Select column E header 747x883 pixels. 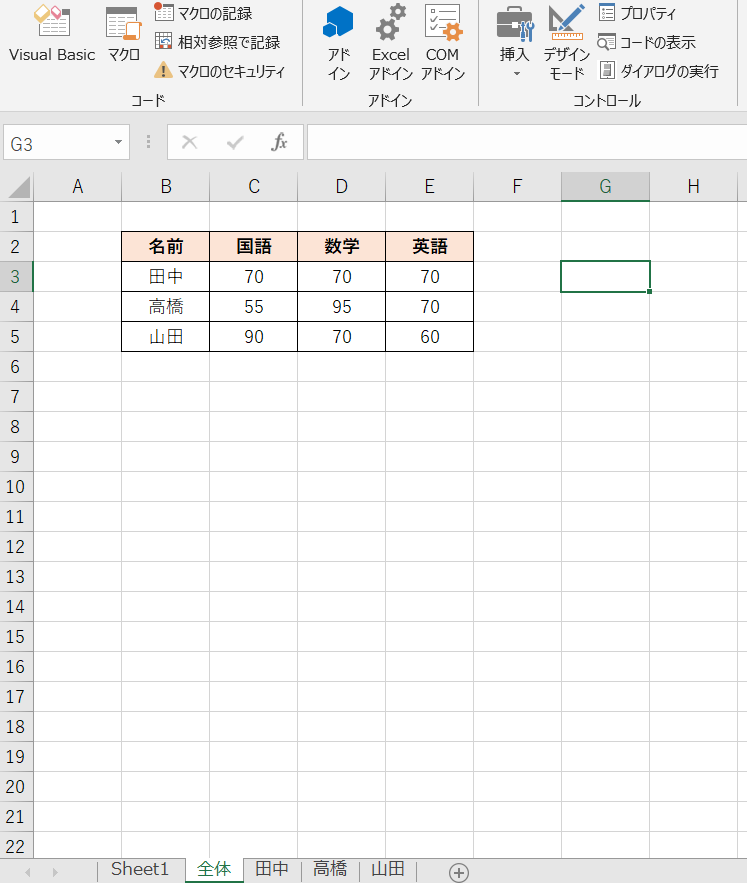point(429,186)
